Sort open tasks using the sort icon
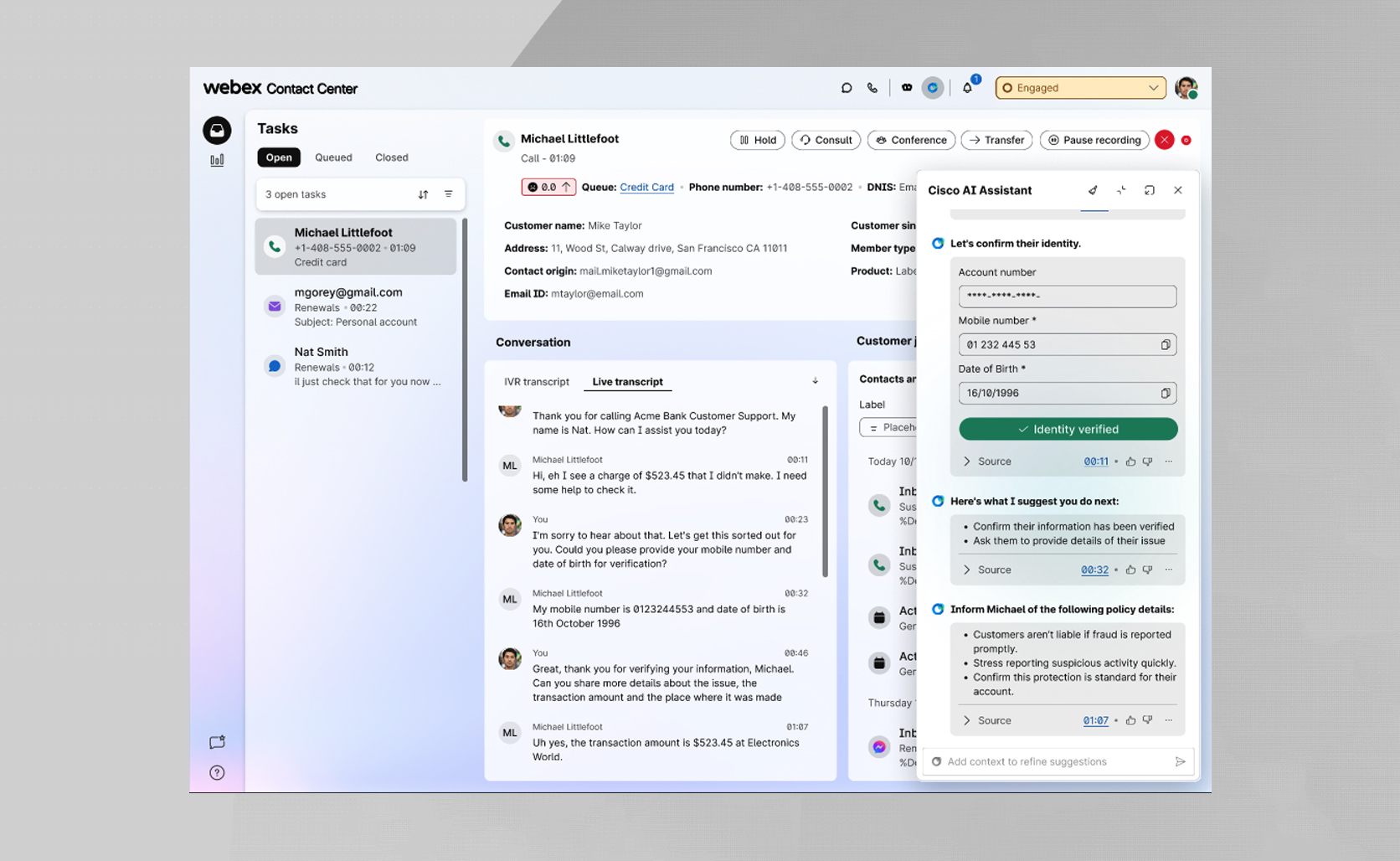 click(423, 194)
